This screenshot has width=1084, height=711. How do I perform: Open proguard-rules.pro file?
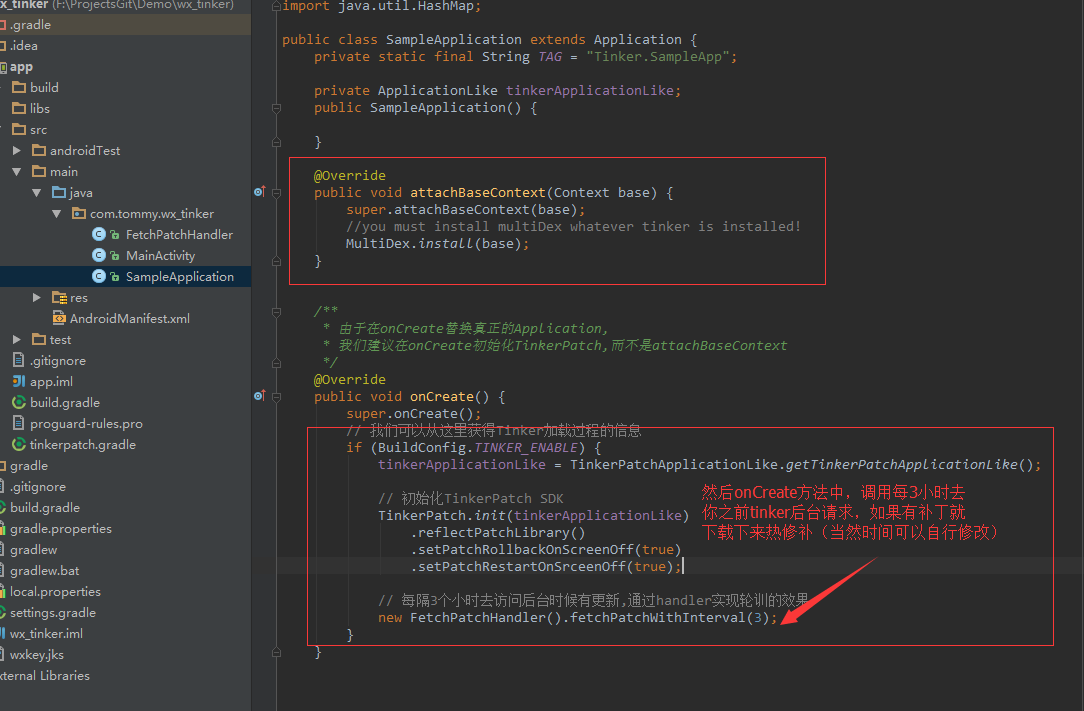[x=86, y=423]
